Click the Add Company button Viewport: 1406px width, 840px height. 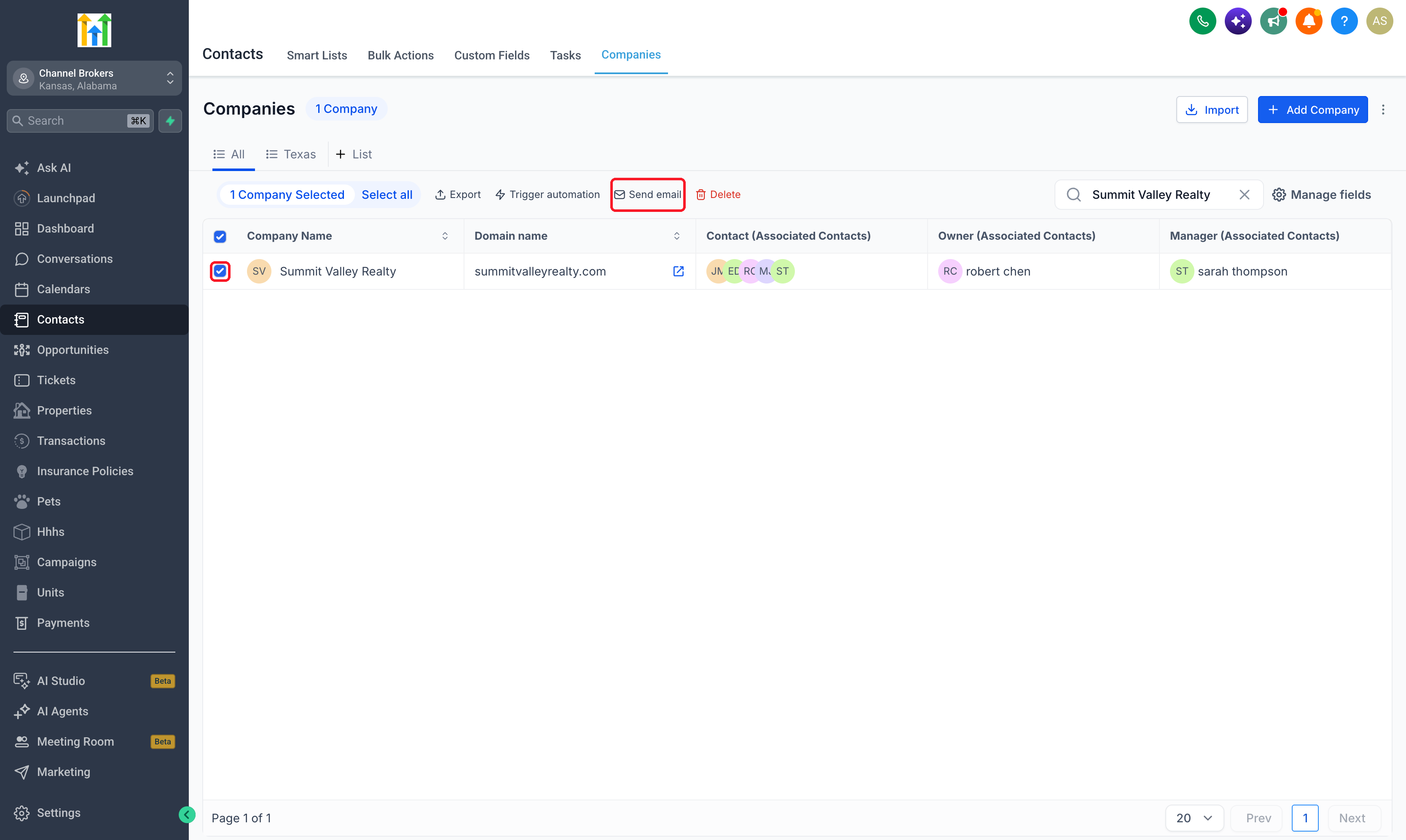point(1312,110)
